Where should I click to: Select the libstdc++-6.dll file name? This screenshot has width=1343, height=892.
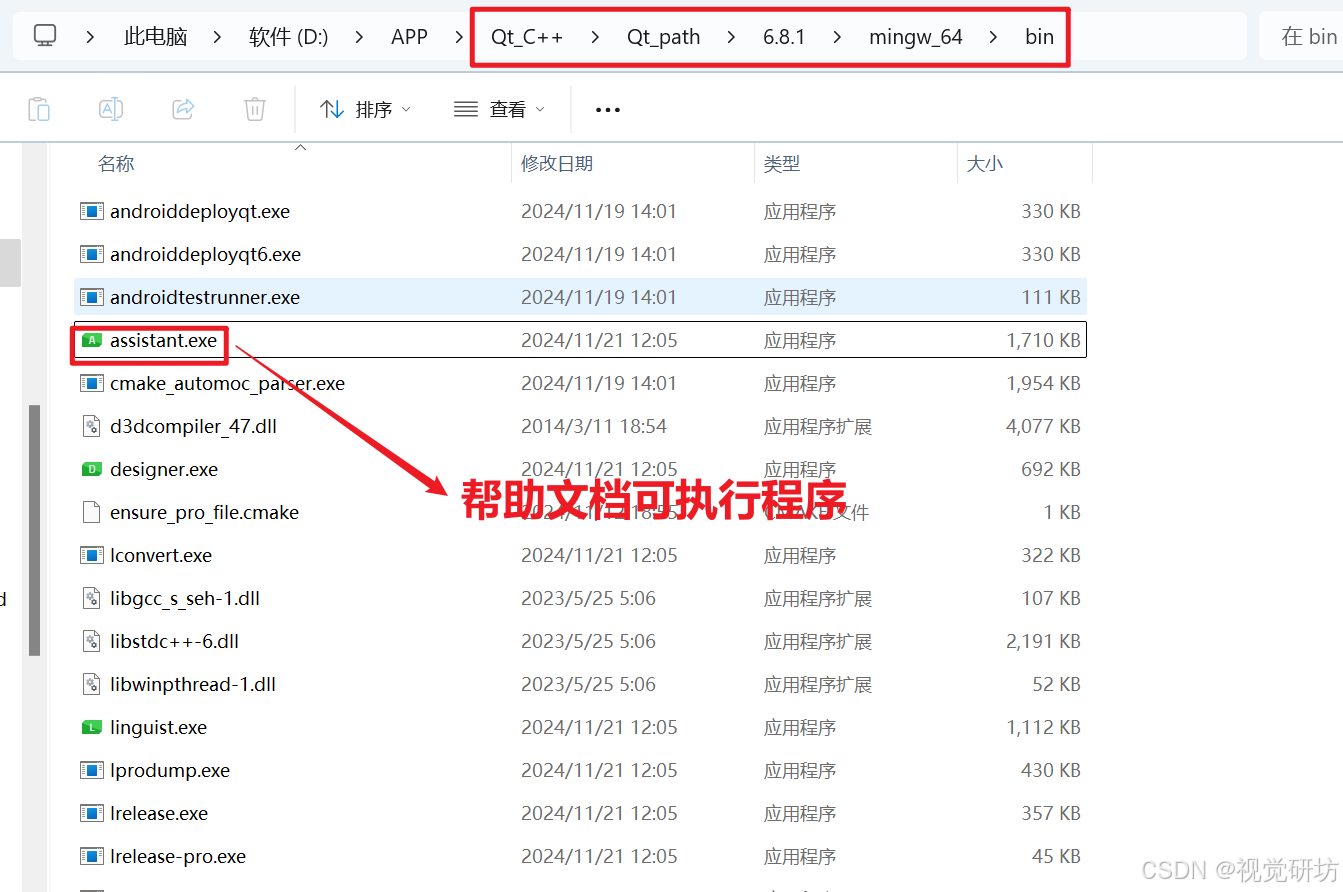click(x=174, y=641)
